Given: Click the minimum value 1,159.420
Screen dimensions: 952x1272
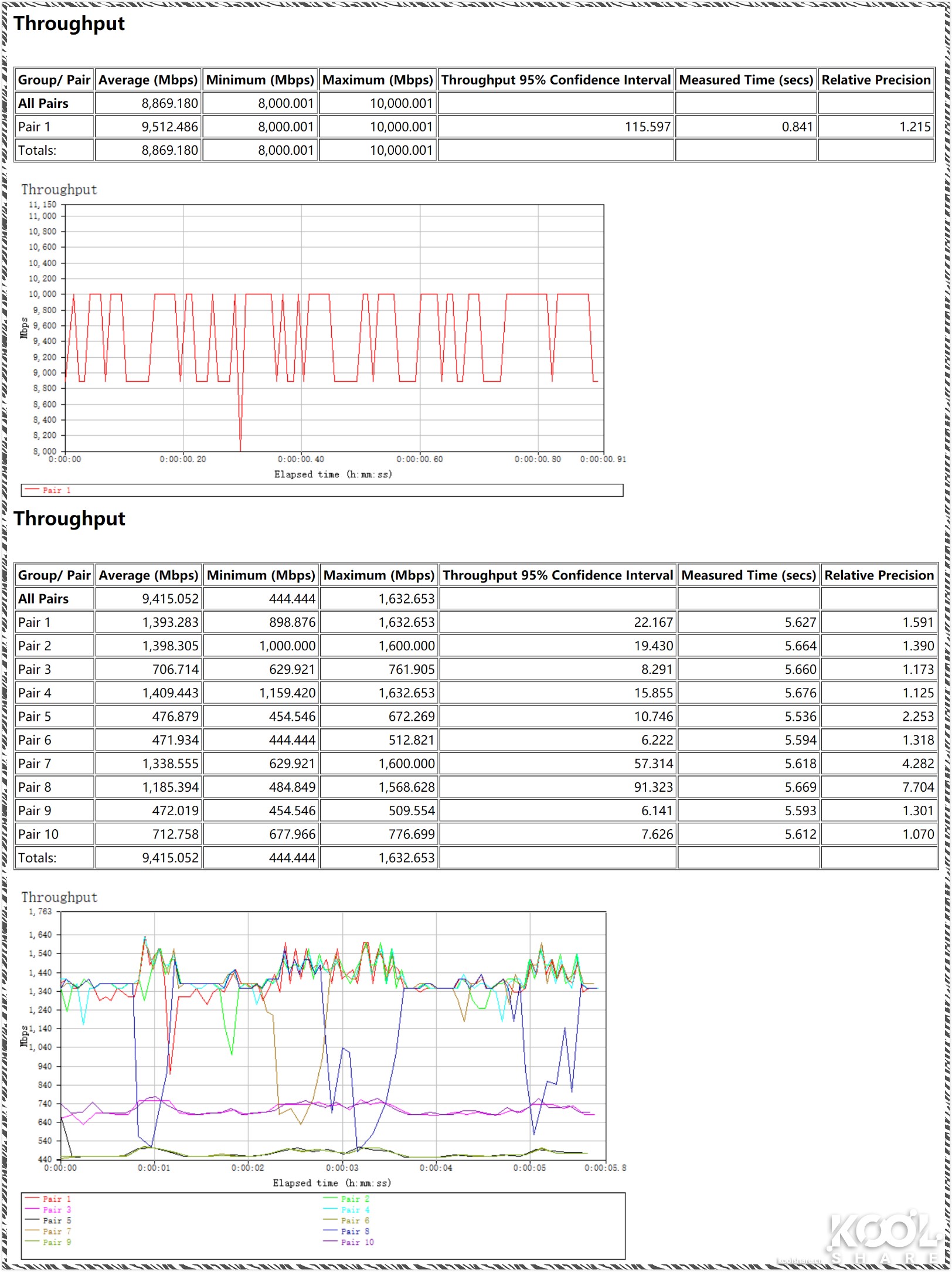Looking at the screenshot, I should [x=287, y=693].
